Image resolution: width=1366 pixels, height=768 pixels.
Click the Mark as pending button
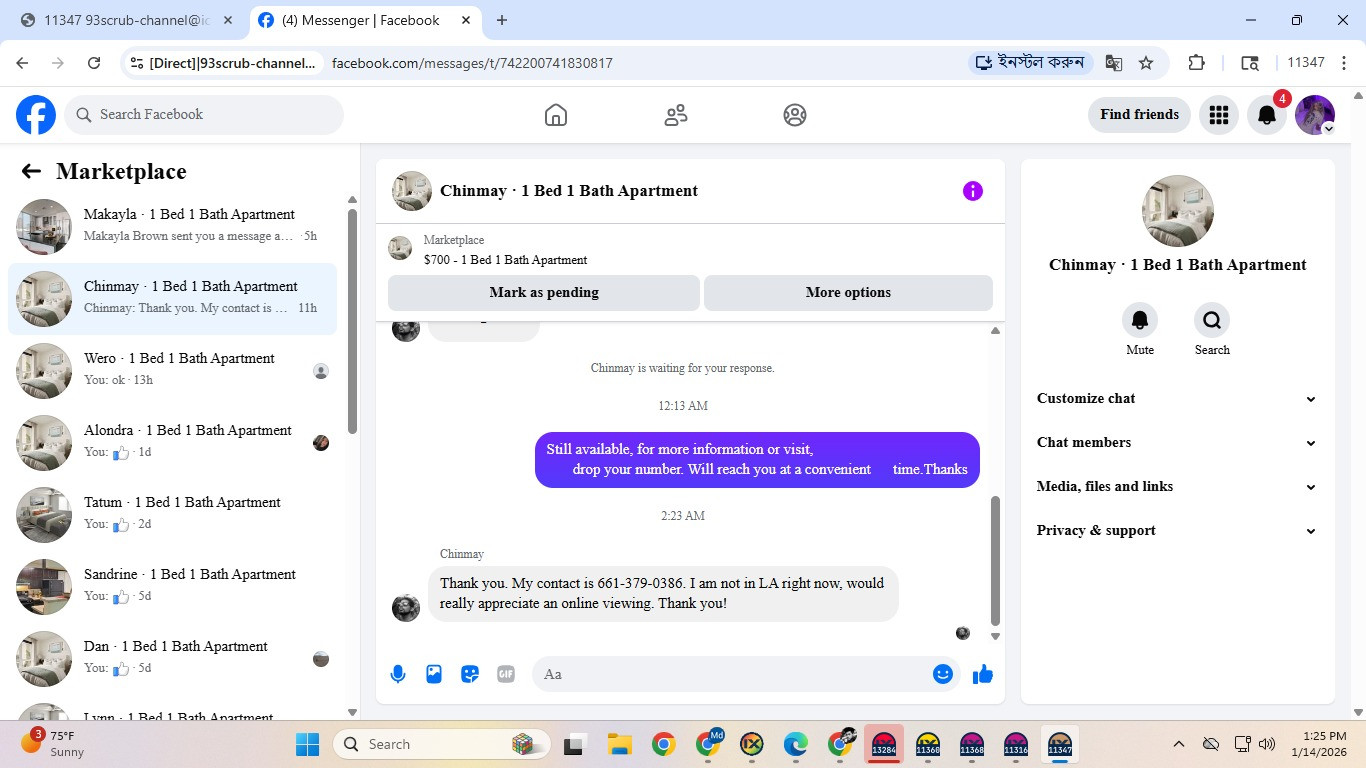click(x=544, y=293)
